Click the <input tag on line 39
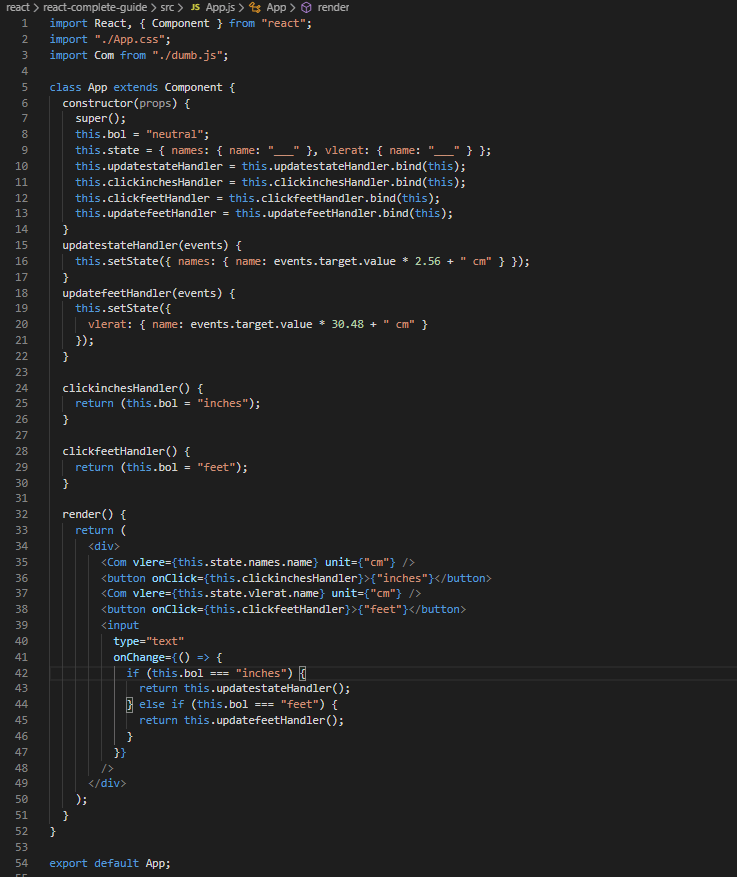This screenshot has height=877, width=737. point(120,625)
